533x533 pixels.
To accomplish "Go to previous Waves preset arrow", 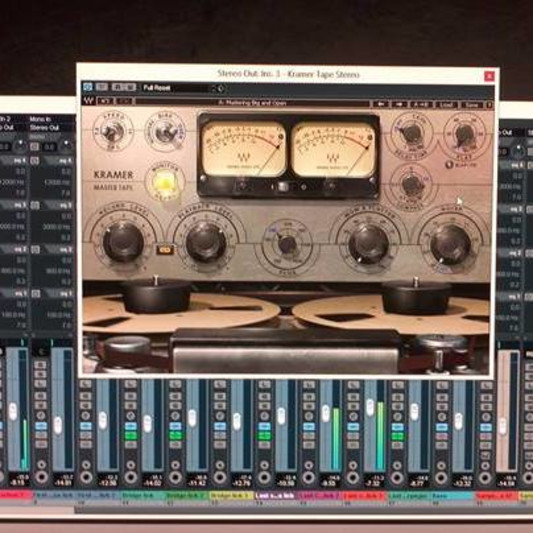I will [x=380, y=104].
